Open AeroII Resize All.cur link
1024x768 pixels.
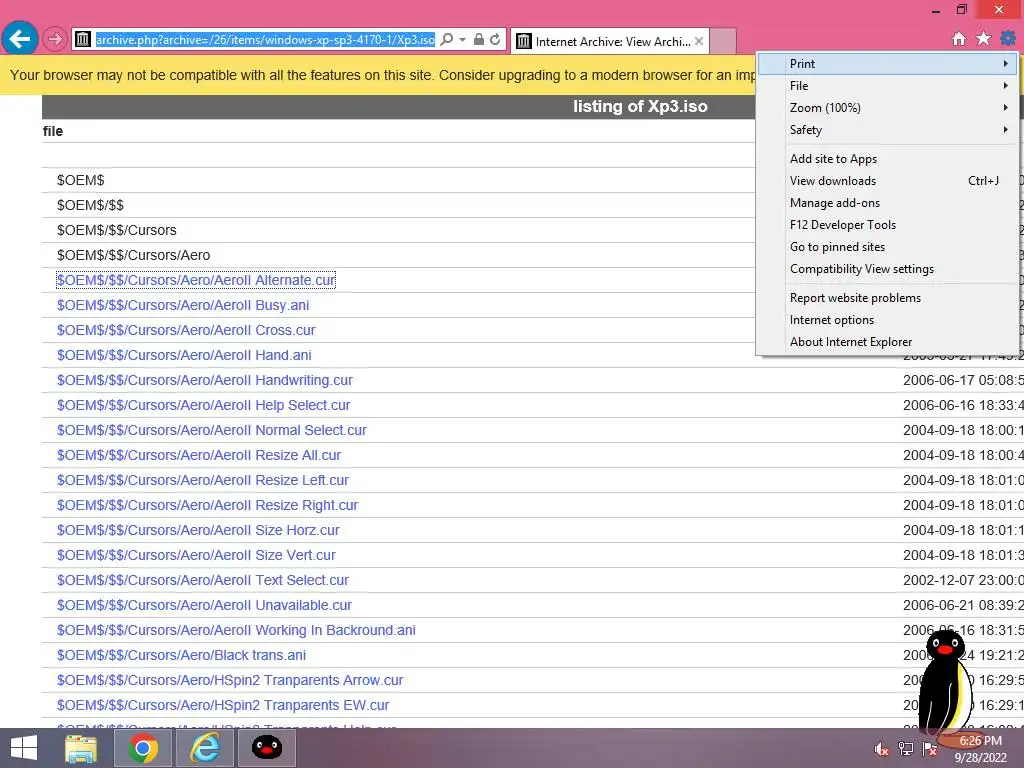point(199,455)
